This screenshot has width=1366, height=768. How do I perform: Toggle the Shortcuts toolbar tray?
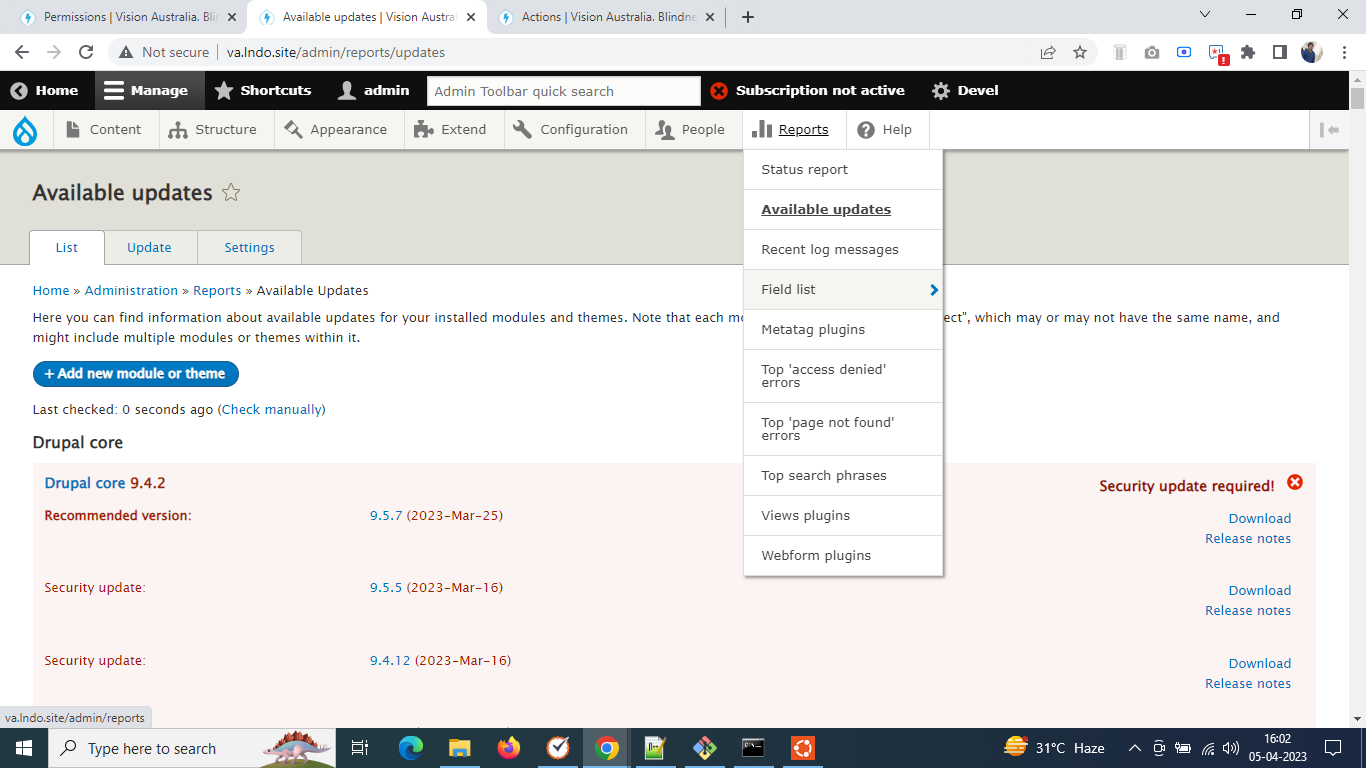click(263, 90)
